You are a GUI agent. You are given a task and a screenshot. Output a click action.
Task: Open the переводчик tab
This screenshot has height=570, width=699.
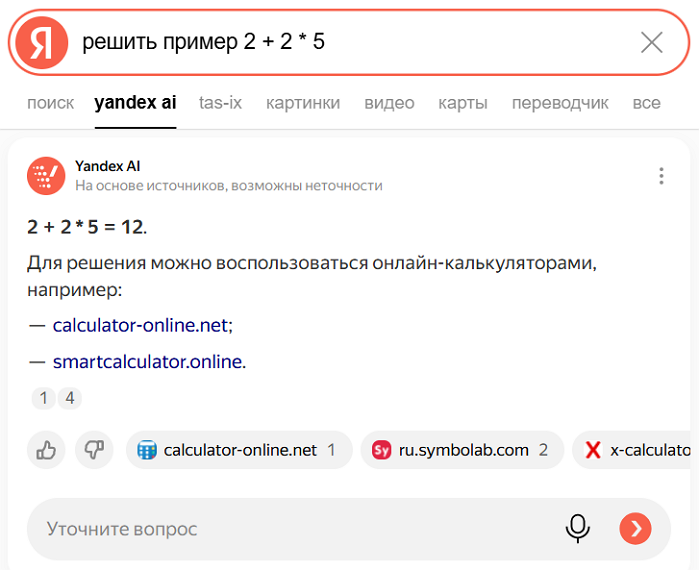pos(560,103)
